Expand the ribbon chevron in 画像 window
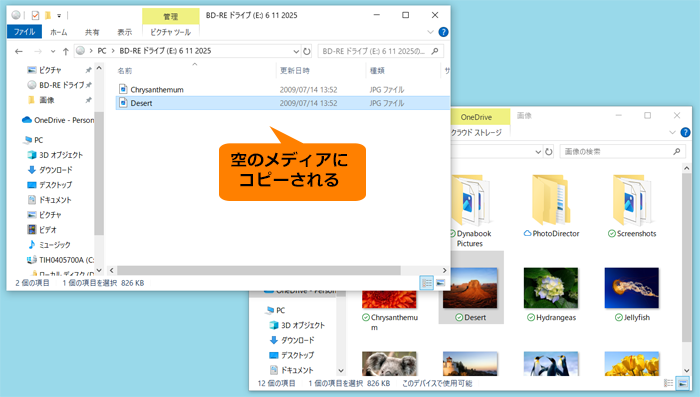 pyautogui.click(x=672, y=133)
